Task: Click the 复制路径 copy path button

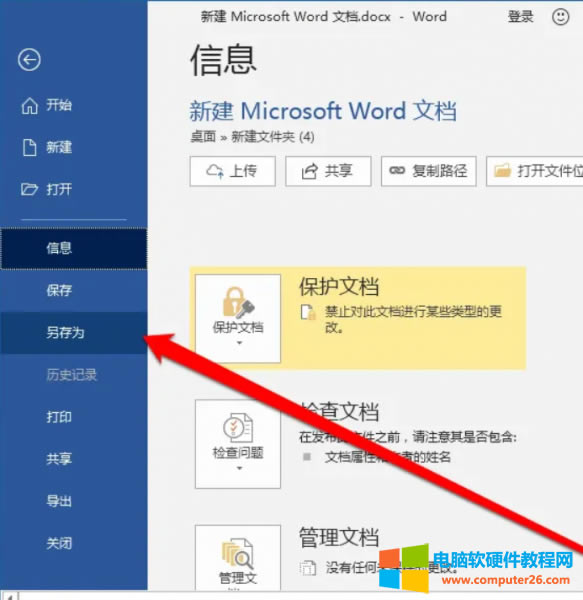Action: [429, 171]
